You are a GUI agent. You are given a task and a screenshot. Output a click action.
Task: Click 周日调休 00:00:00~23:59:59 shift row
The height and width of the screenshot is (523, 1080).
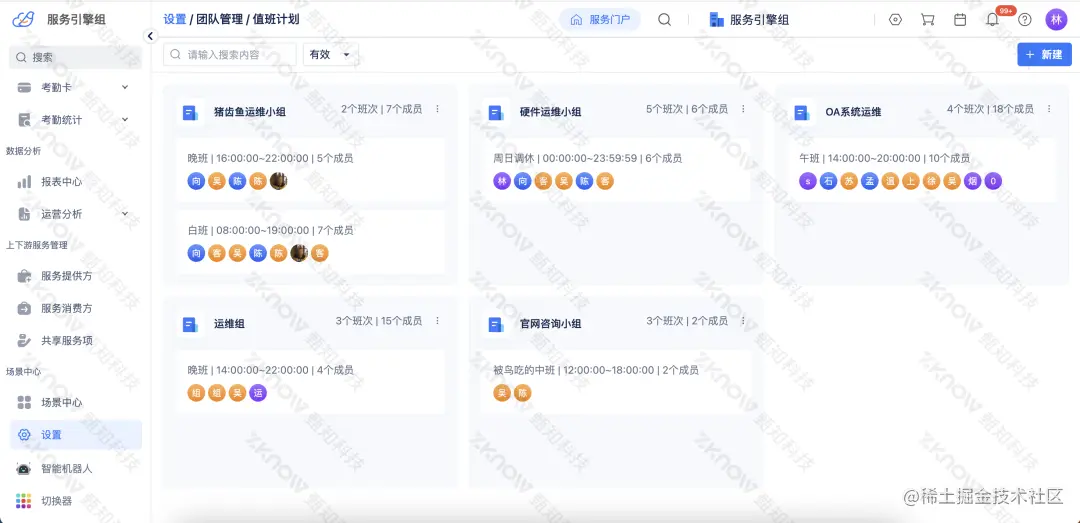pyautogui.click(x=615, y=170)
